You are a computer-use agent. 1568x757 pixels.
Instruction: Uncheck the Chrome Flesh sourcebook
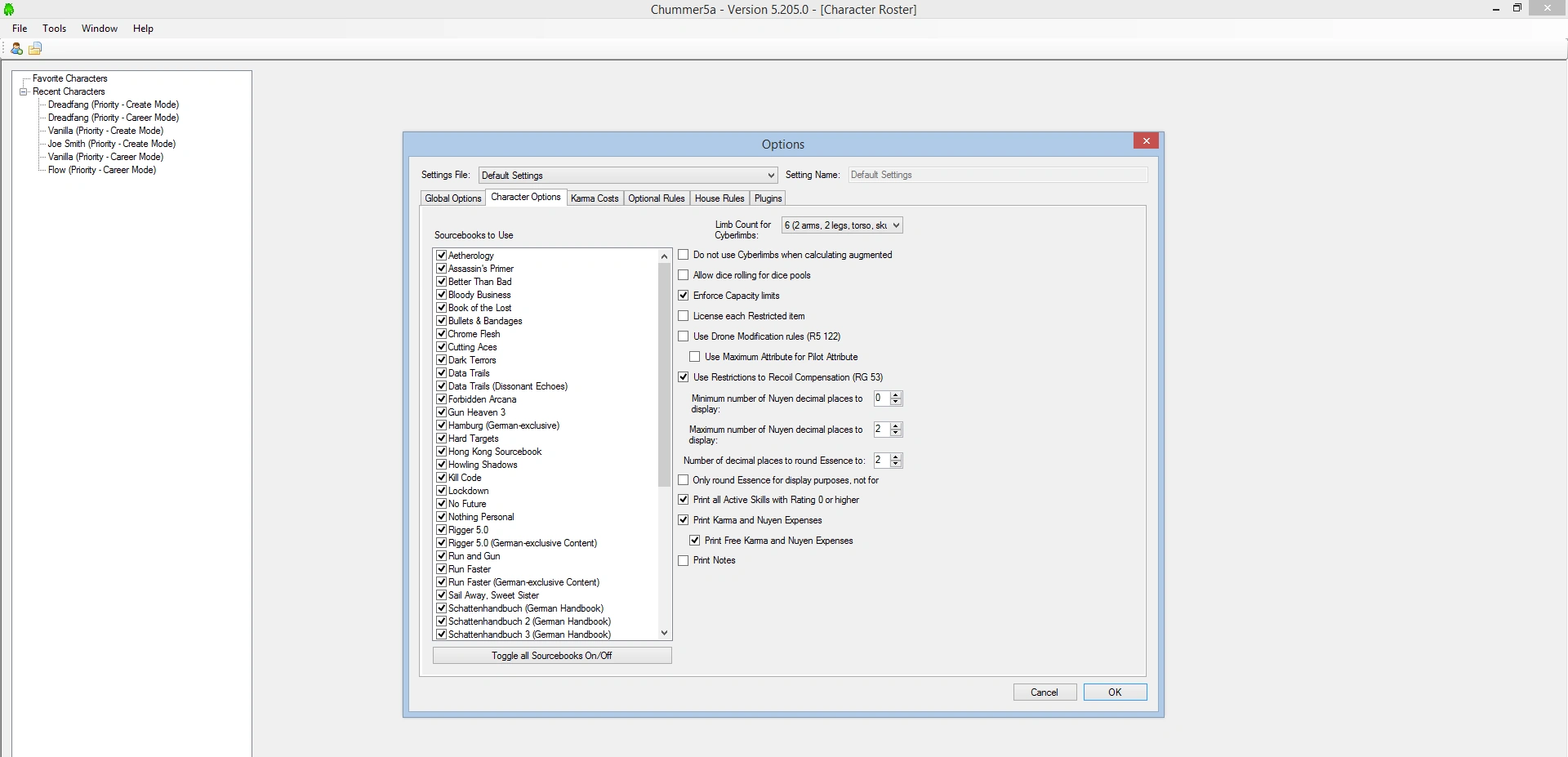coord(441,334)
